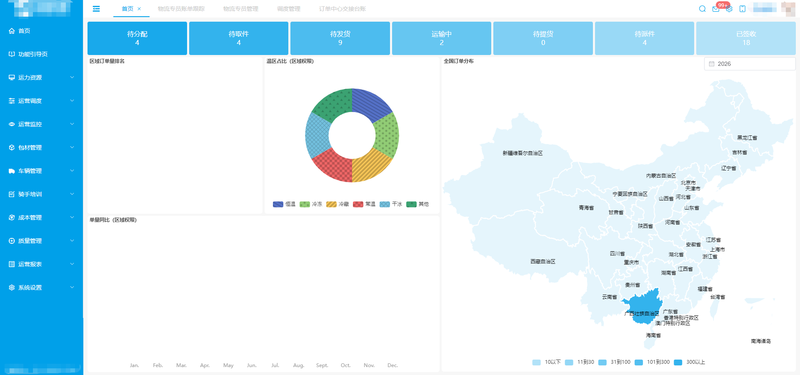Expand the 成本管理 sidebar menu

41,217
